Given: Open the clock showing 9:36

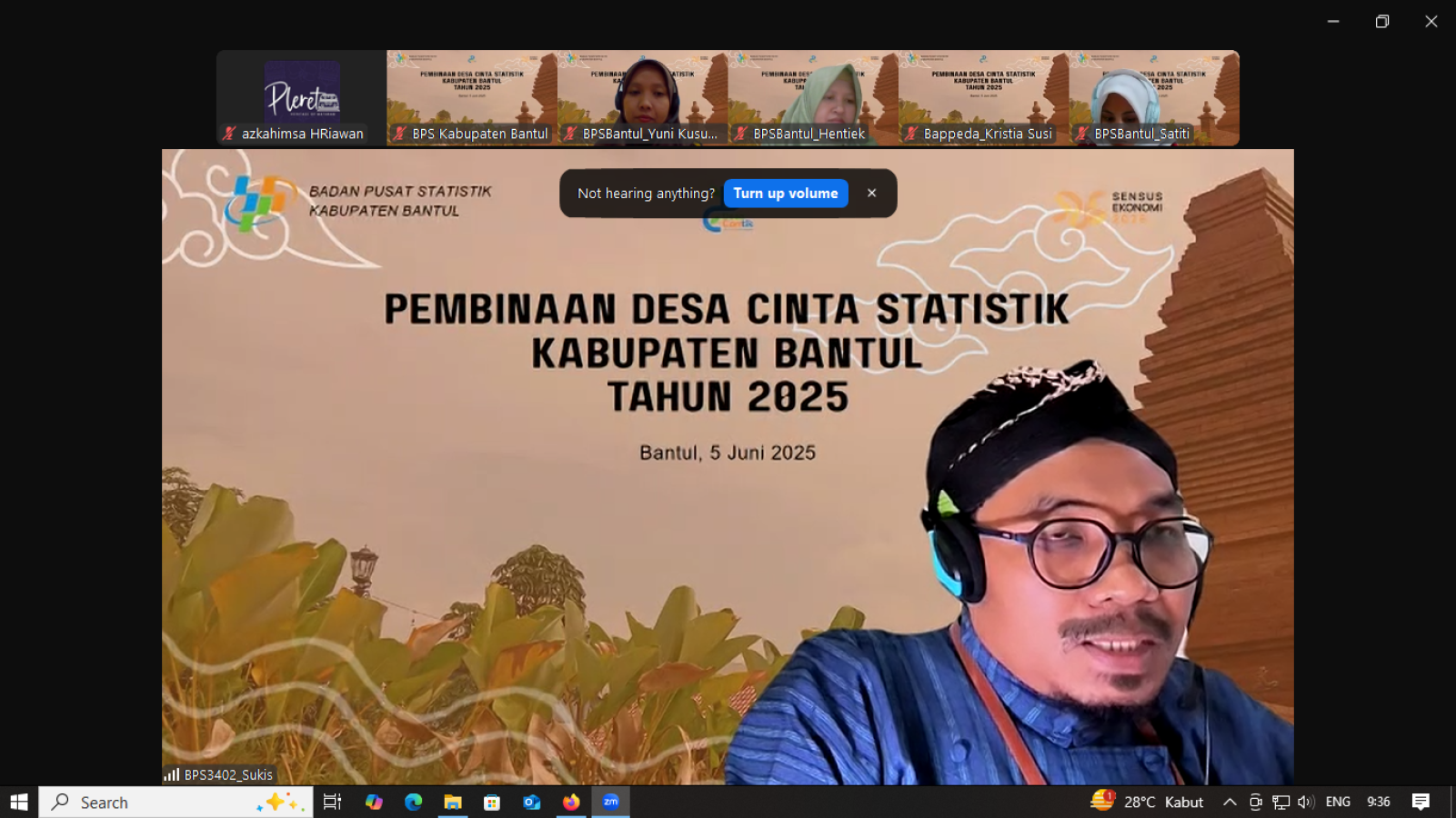Looking at the screenshot, I should pyautogui.click(x=1379, y=802).
